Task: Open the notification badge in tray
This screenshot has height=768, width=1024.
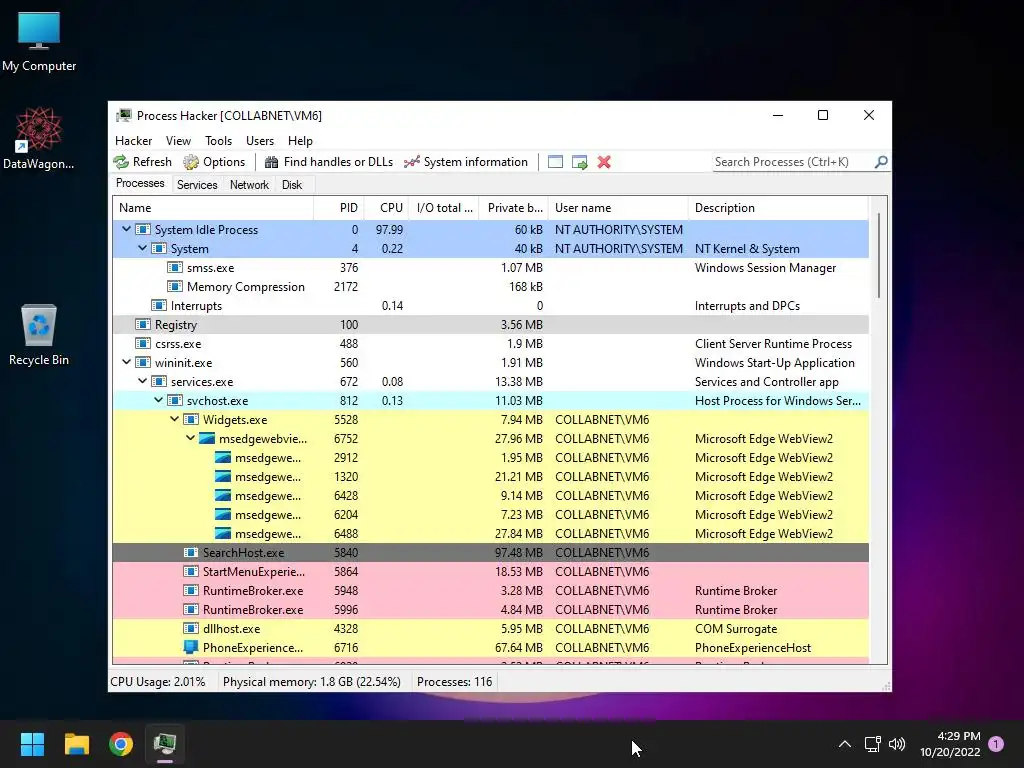Action: point(996,744)
